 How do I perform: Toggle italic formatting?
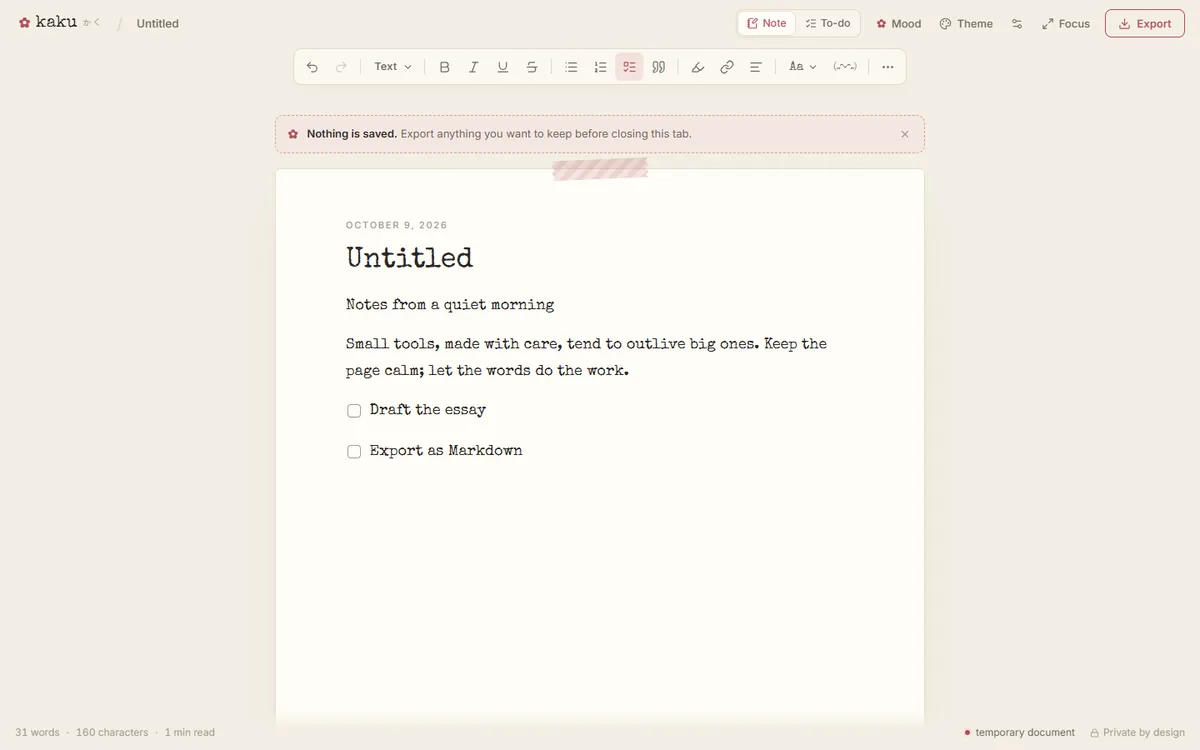tap(474, 67)
